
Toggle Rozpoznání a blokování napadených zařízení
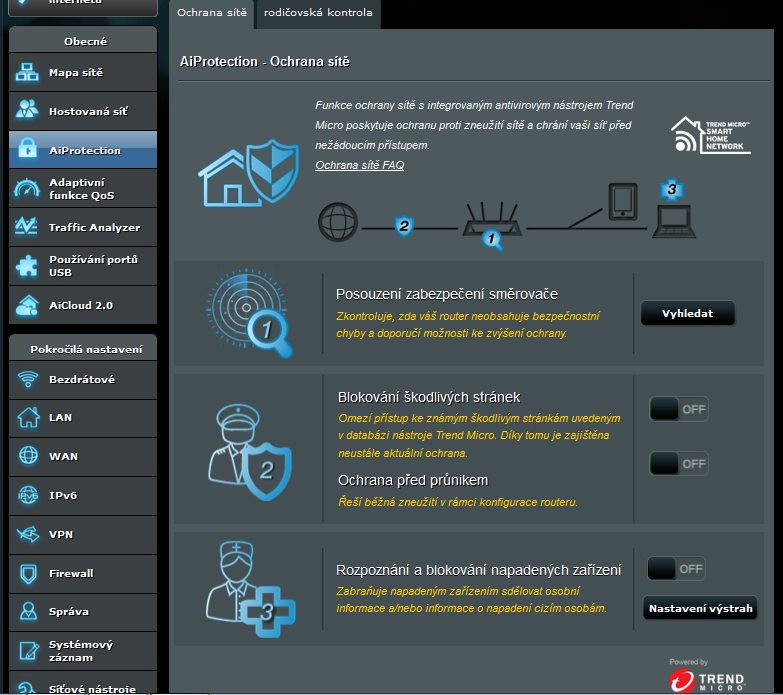click(676, 569)
